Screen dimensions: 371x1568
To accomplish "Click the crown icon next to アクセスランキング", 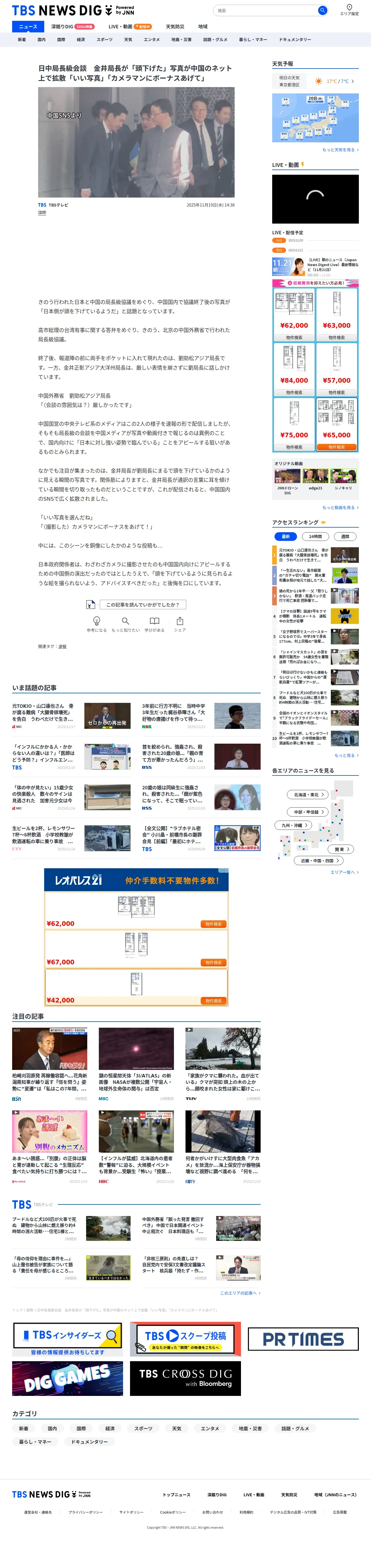I will coord(324,522).
